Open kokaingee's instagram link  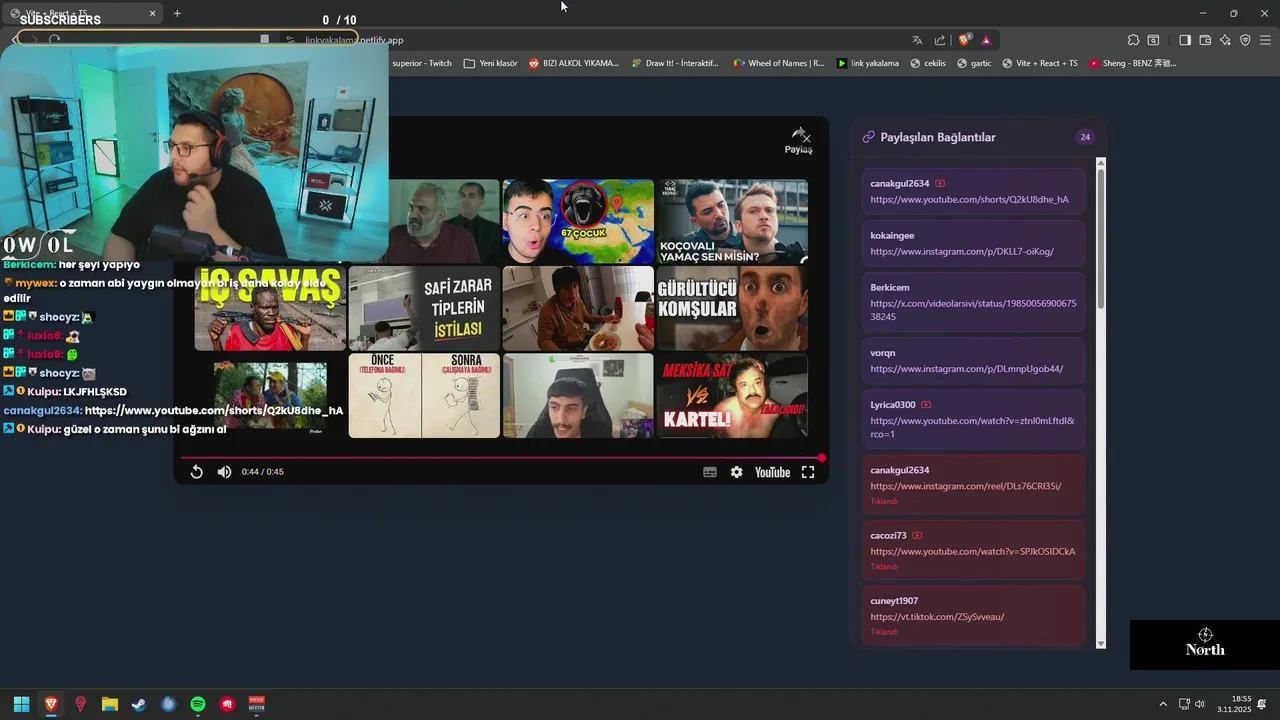point(962,252)
